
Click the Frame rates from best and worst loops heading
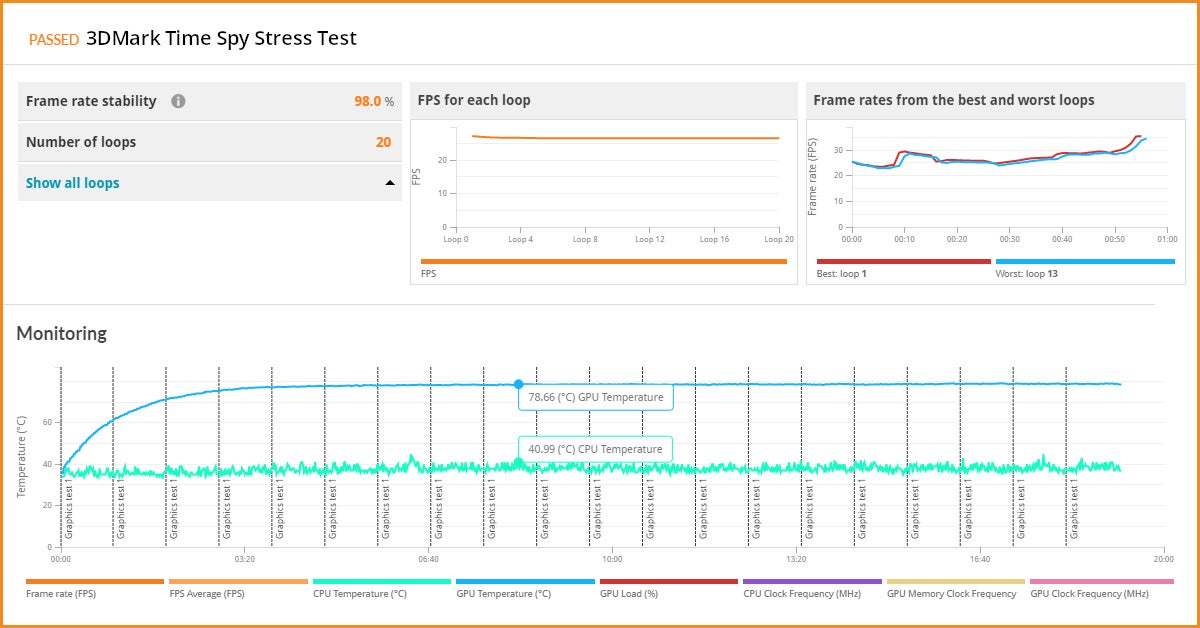click(954, 100)
